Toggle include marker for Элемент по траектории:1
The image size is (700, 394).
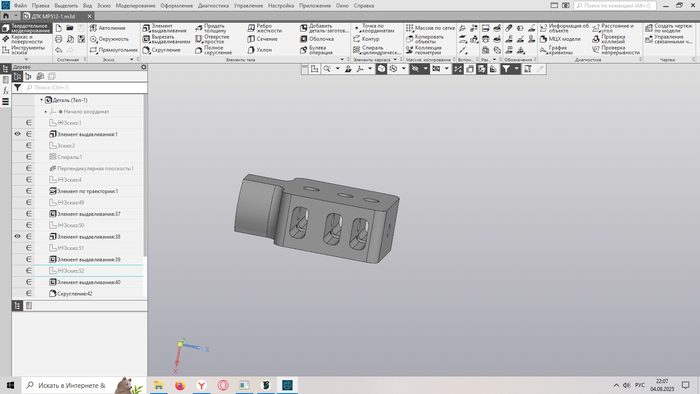tap(29, 191)
